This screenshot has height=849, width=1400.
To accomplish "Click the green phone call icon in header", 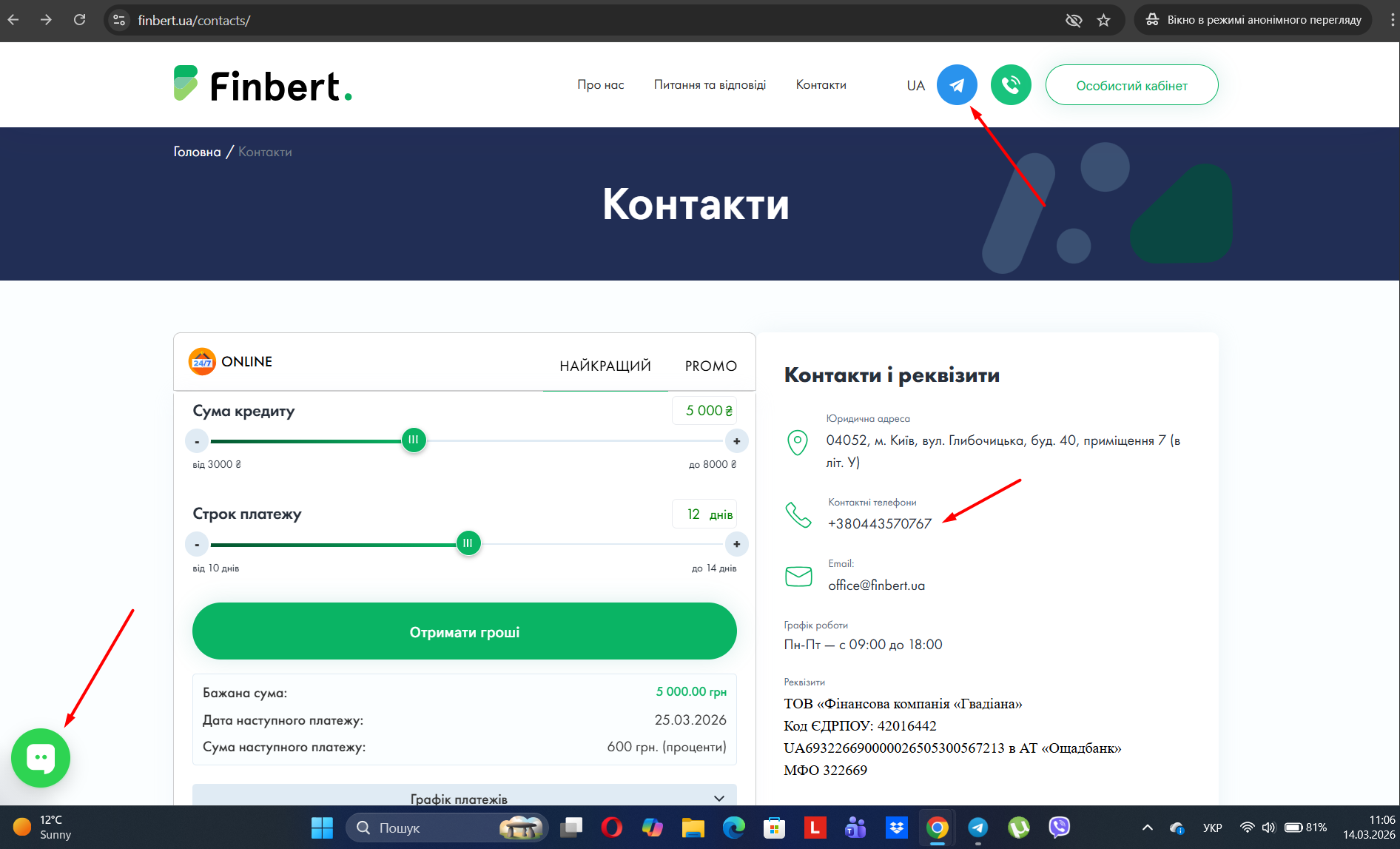I will [1011, 85].
